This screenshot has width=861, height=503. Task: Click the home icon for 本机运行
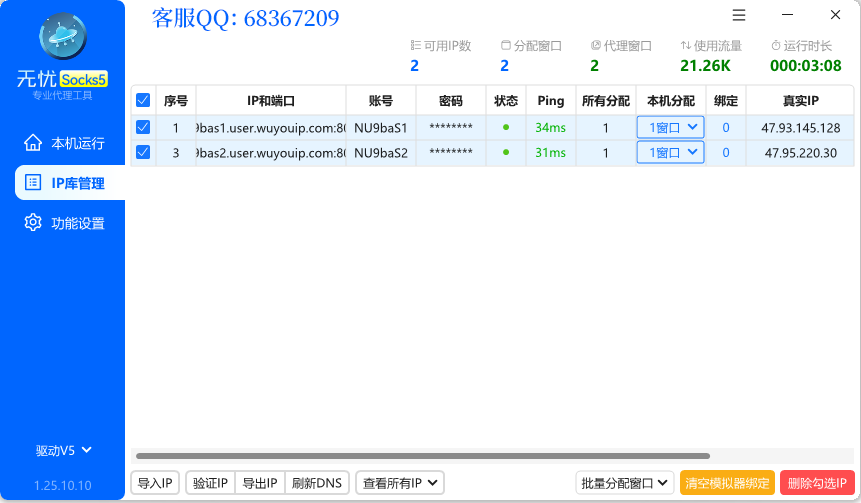pyautogui.click(x=33, y=143)
